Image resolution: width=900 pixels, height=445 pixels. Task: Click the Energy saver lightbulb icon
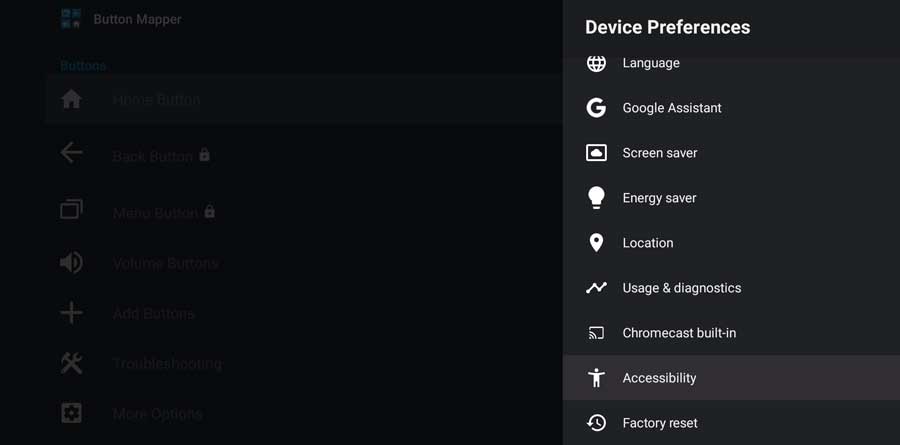pos(596,198)
